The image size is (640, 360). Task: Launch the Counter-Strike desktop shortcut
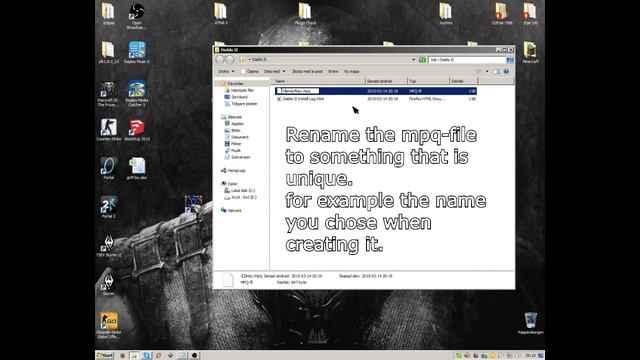pos(109,130)
